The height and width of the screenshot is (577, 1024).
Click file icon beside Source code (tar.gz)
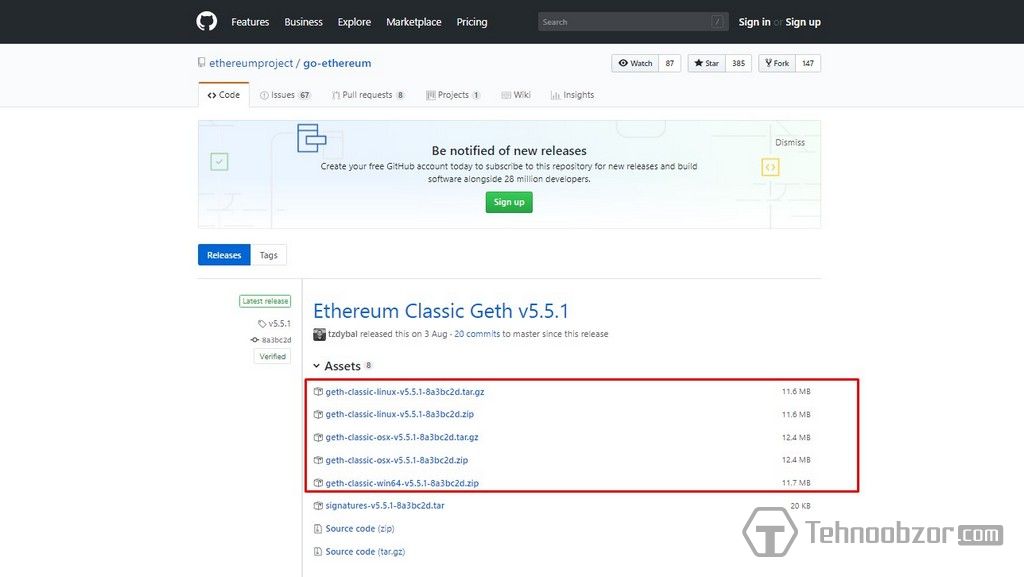click(318, 552)
